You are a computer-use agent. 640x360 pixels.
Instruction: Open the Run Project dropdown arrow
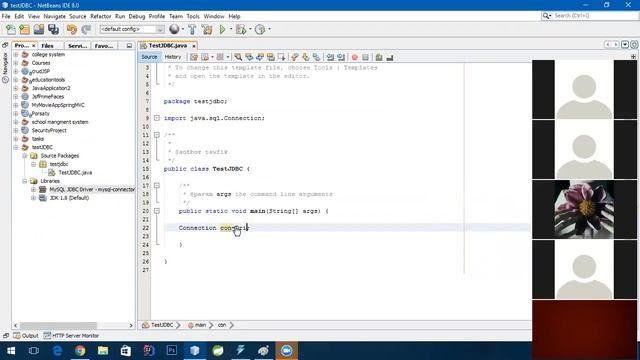[x=231, y=29]
